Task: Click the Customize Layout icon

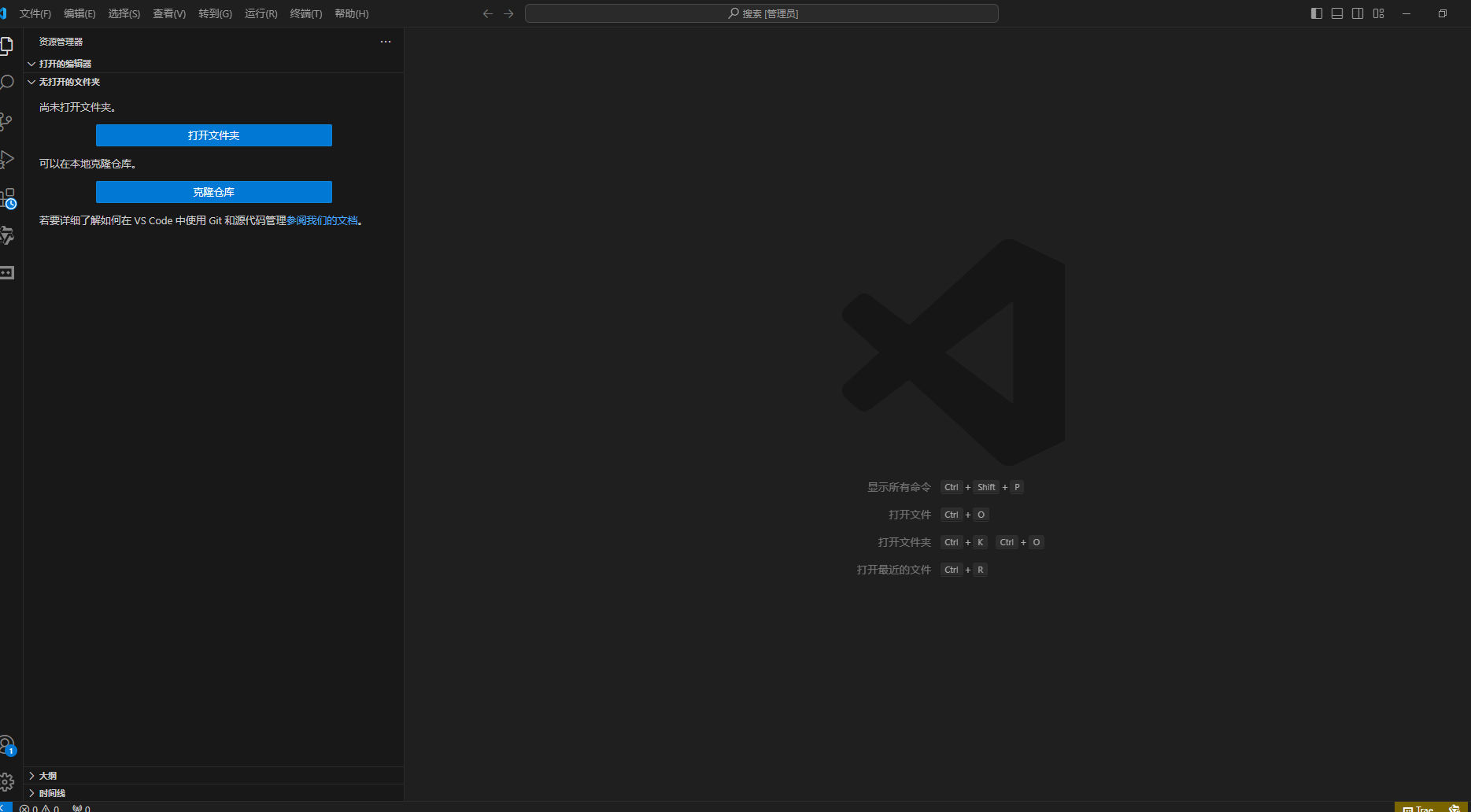Action: coord(1378,13)
